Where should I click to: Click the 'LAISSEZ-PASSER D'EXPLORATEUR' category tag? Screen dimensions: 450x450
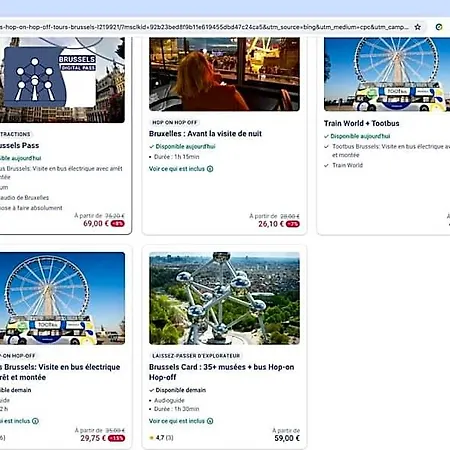[196, 356]
